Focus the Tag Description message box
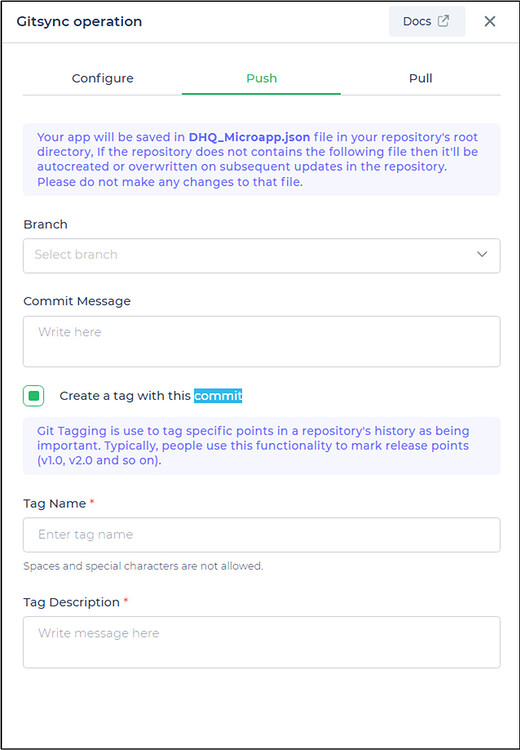The width and height of the screenshot is (520, 750). [262, 642]
